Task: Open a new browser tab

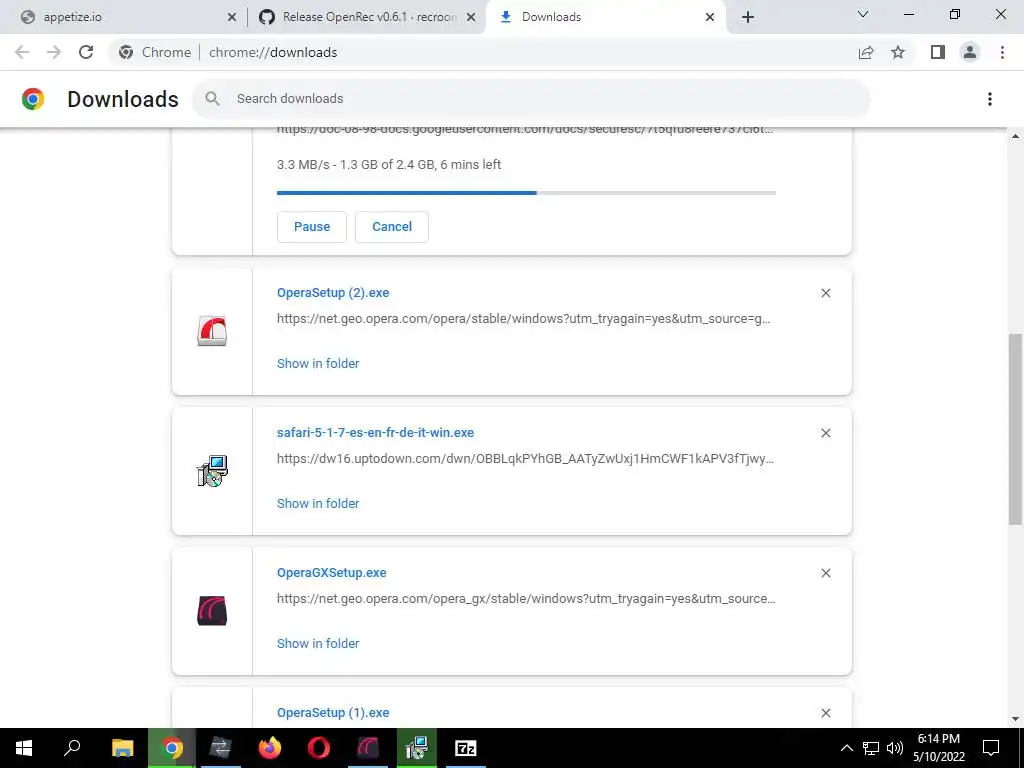Action: tap(748, 17)
